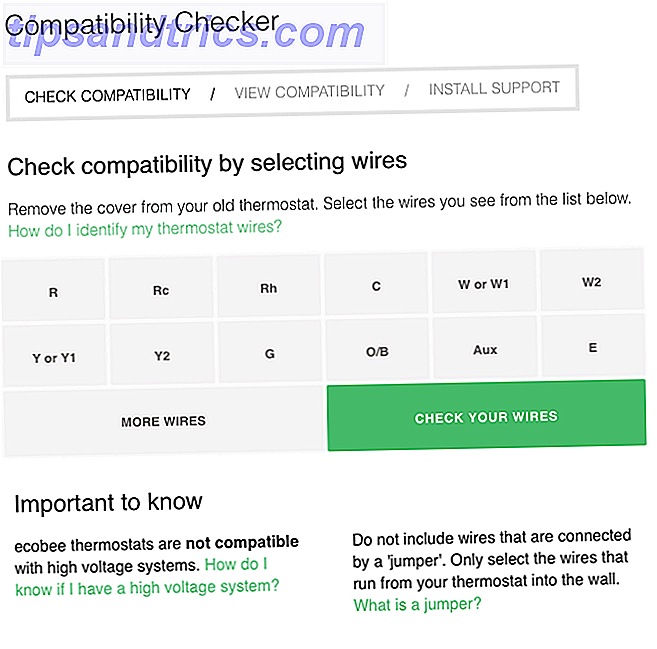Toggle the O/B wire option
This screenshot has width=657, height=649.
click(x=376, y=351)
